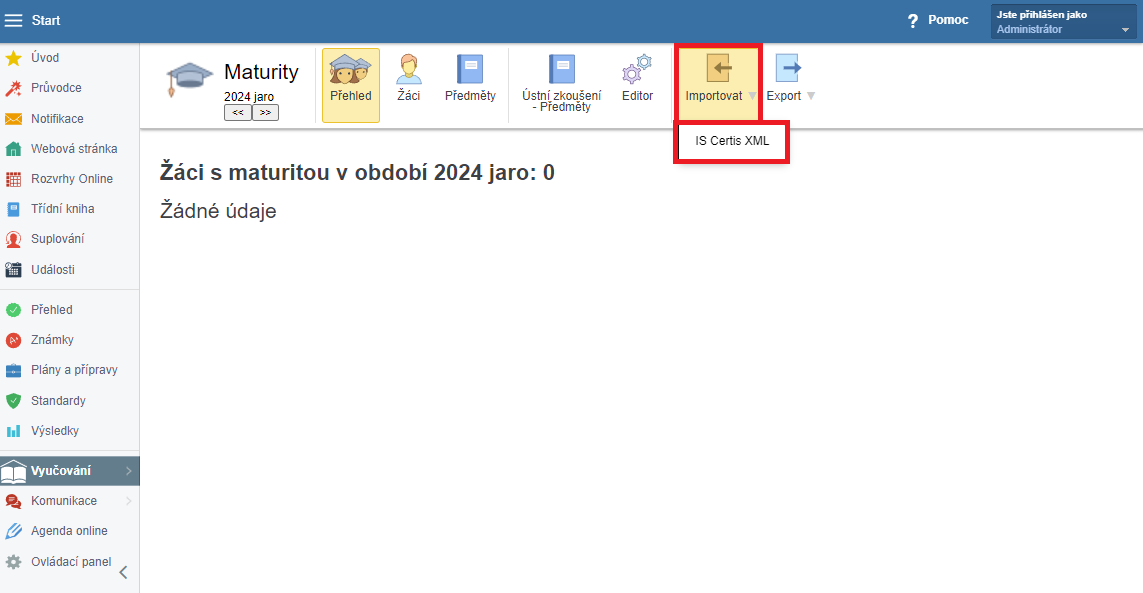
Task: Open Ovládací panel sidebar entry
Action: (69, 562)
